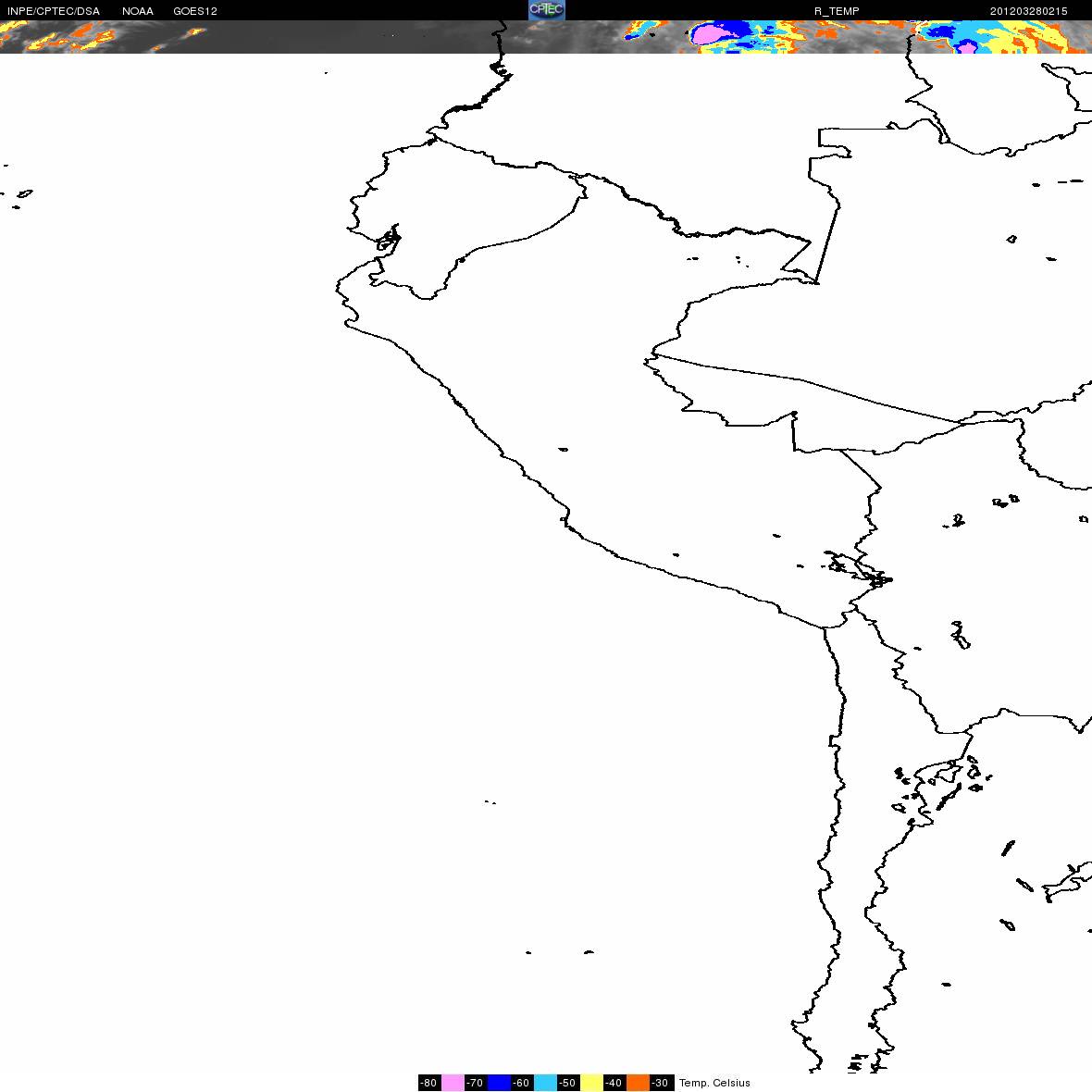Click the Temp. Celsius legend caption
The image size is (1092, 1092).
714,1083
